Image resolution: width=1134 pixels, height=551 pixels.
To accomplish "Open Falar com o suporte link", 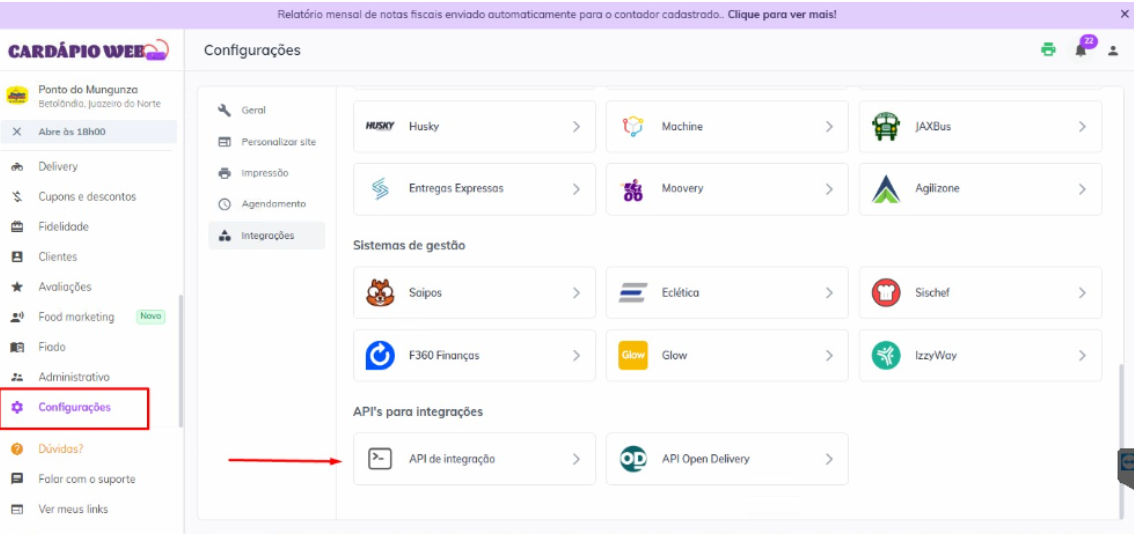I will point(86,479).
